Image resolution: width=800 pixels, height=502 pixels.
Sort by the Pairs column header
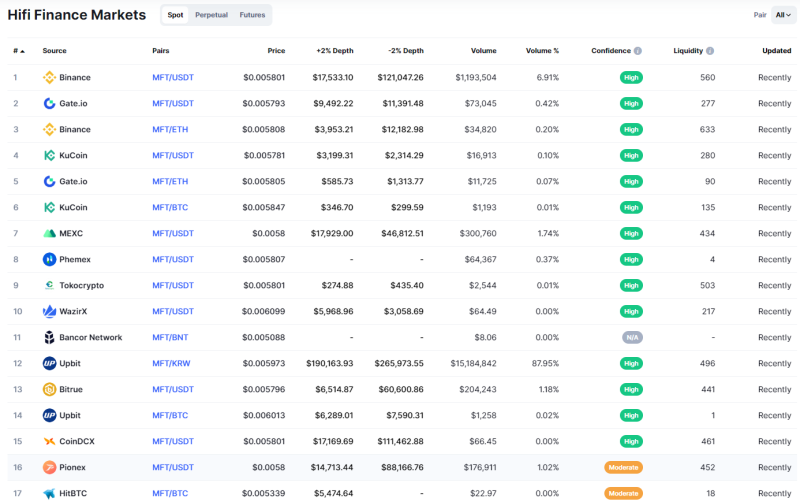tap(161, 51)
